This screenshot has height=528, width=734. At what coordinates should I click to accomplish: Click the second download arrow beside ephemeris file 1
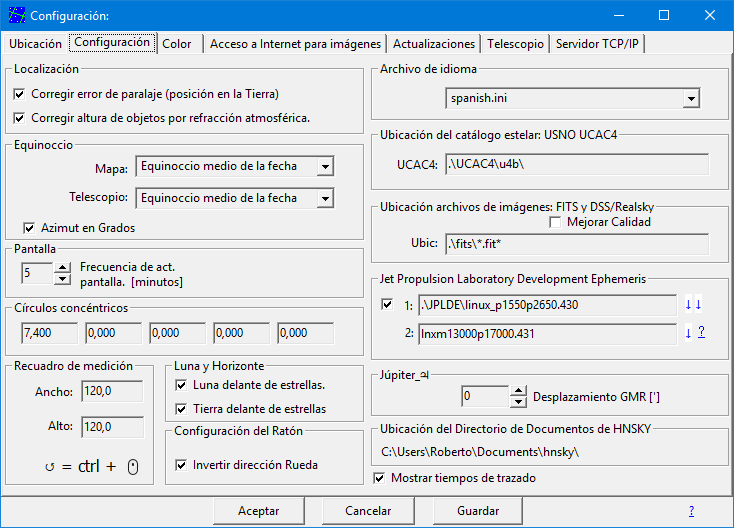point(698,305)
